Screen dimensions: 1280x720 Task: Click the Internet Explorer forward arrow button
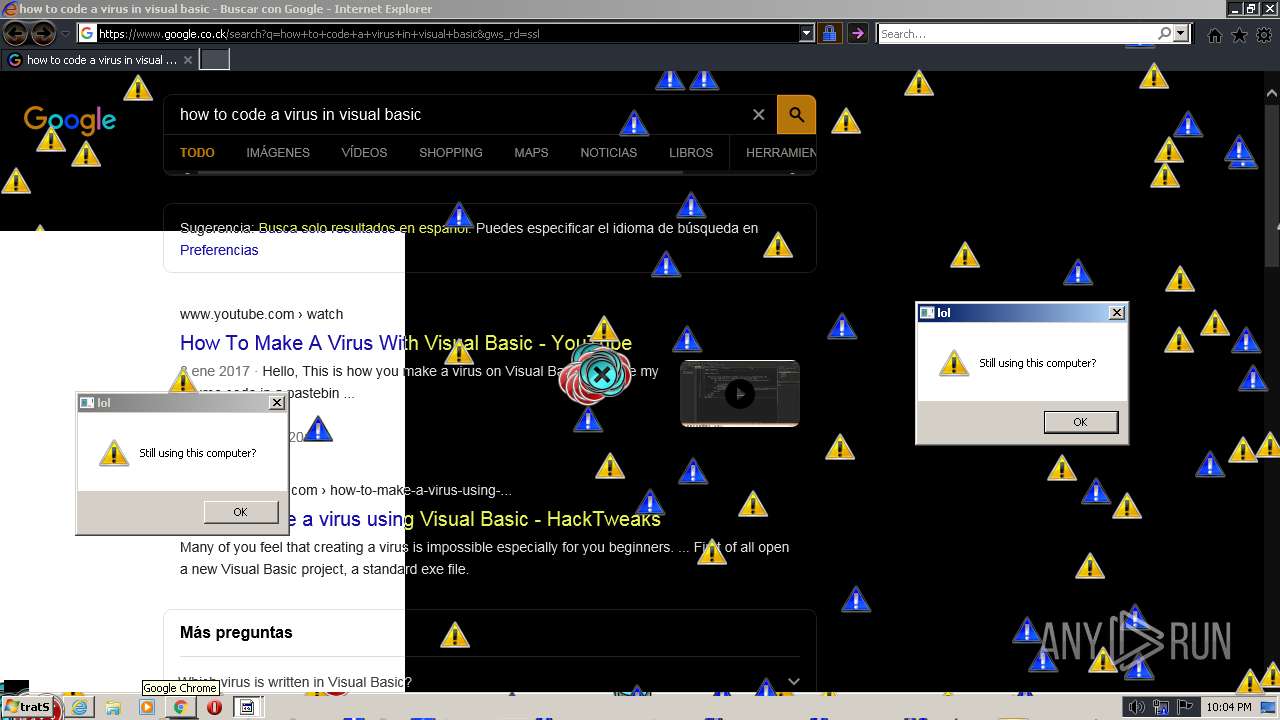pos(43,33)
